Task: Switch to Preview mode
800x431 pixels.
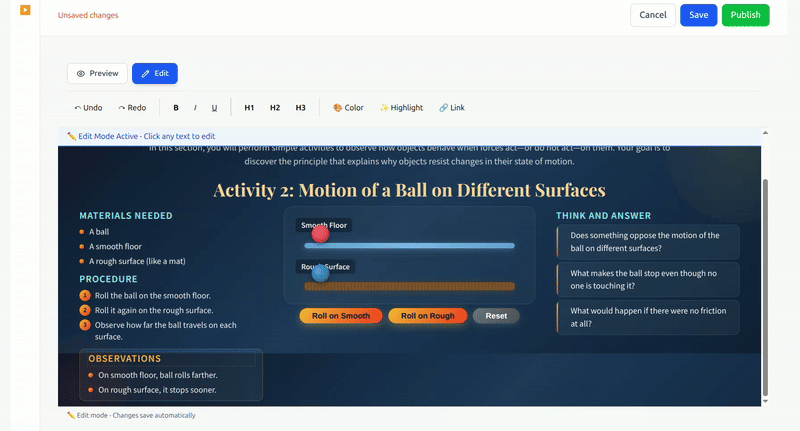Action: (97, 73)
